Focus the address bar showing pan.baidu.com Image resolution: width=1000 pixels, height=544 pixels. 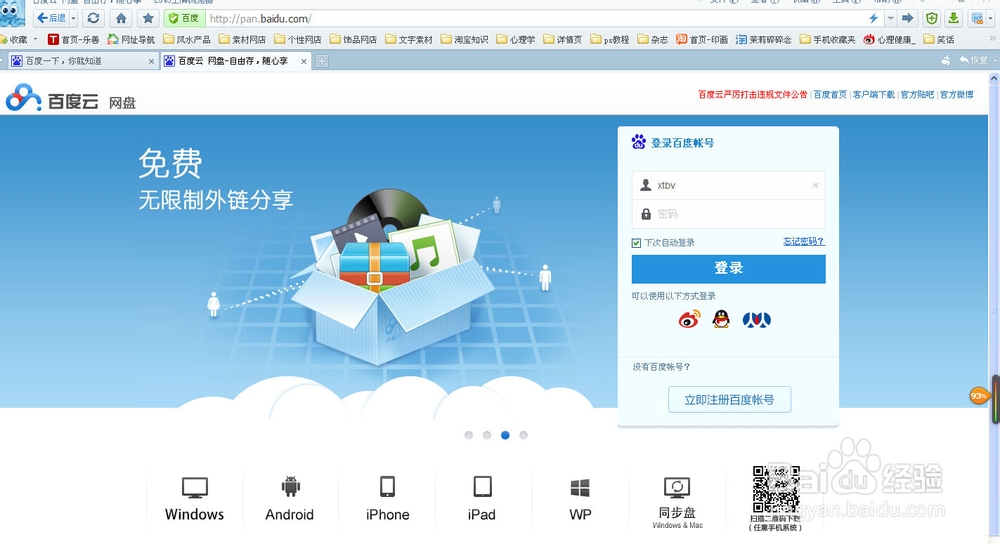click(536, 18)
